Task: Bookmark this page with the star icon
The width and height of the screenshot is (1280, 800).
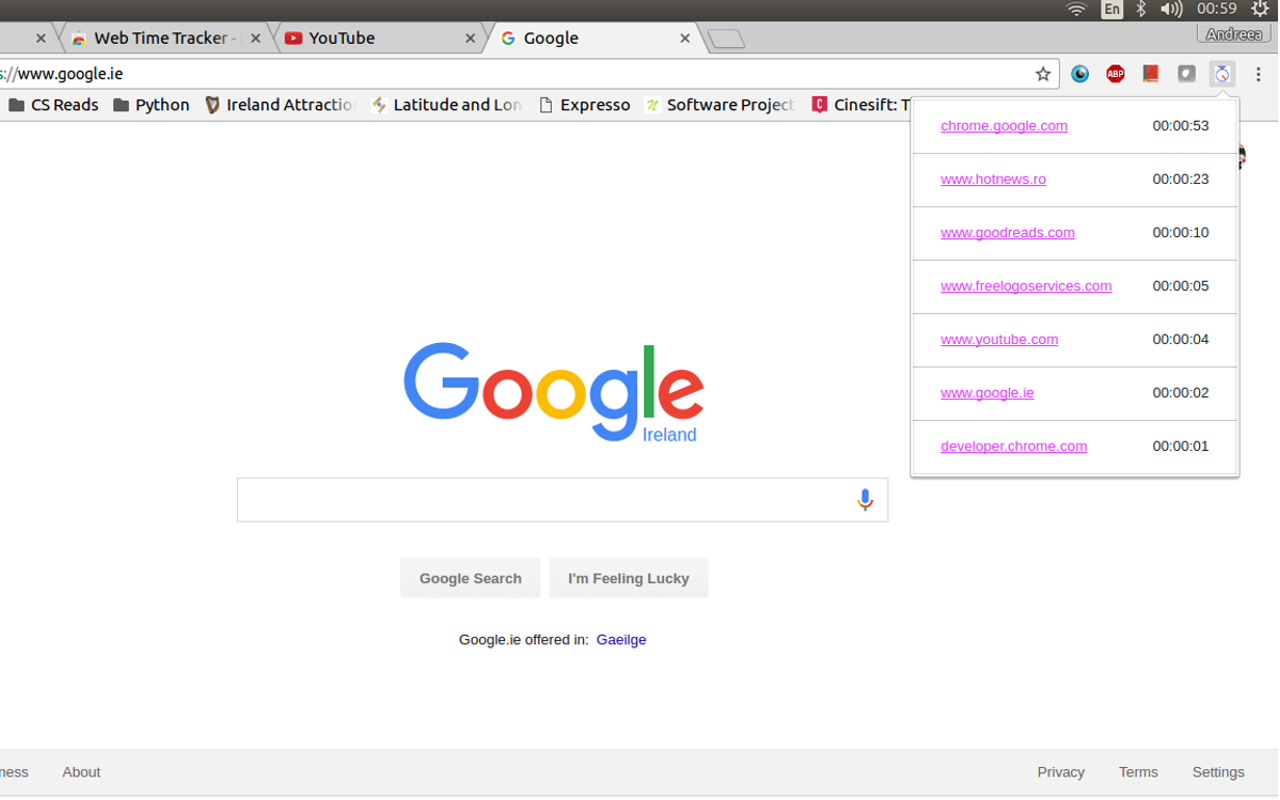Action: coord(1043,74)
